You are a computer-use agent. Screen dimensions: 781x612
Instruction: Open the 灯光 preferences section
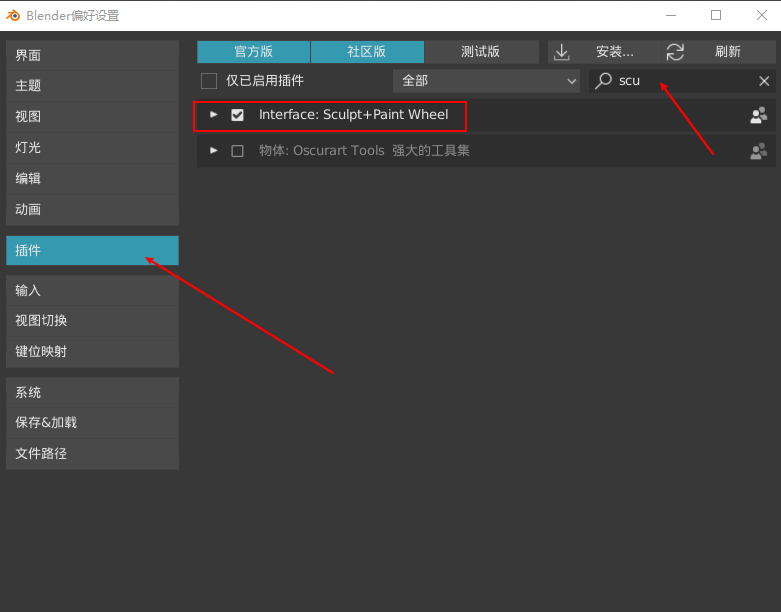pos(92,147)
